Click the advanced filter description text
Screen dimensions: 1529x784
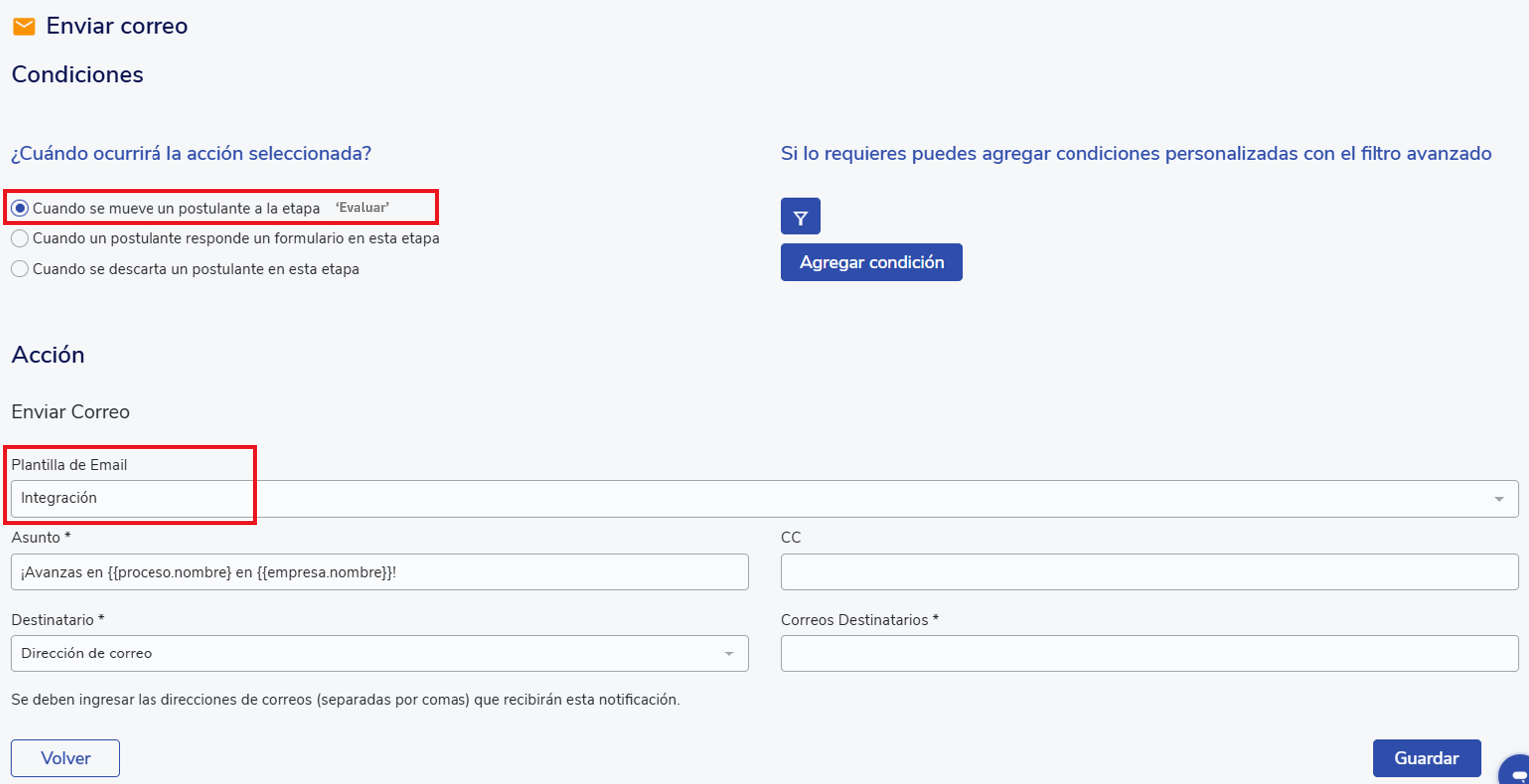pyautogui.click(x=1135, y=154)
